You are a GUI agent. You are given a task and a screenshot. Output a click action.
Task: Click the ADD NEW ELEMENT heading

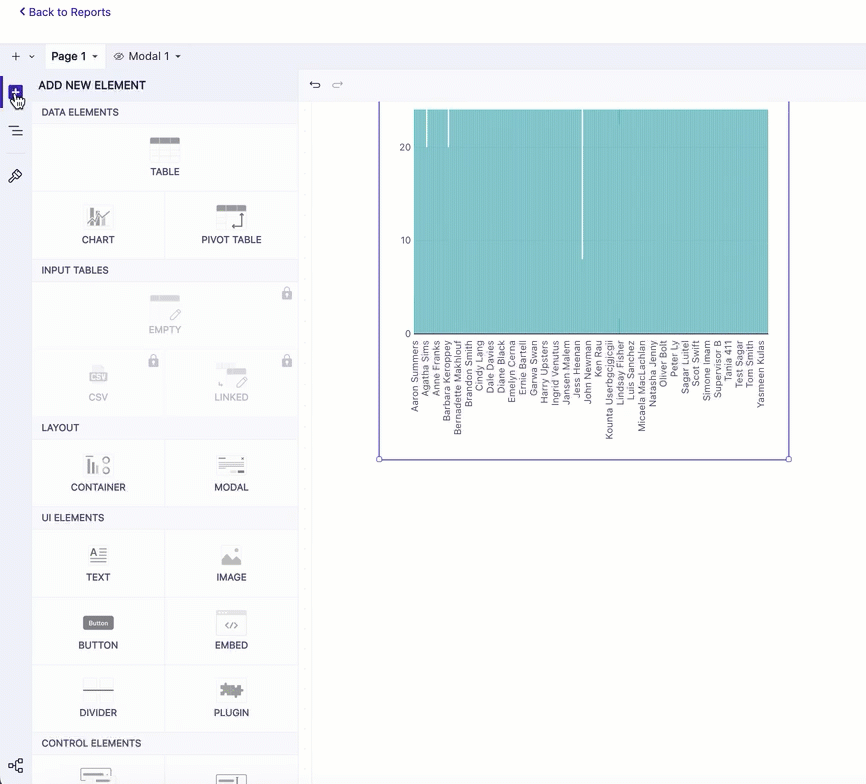pos(92,85)
